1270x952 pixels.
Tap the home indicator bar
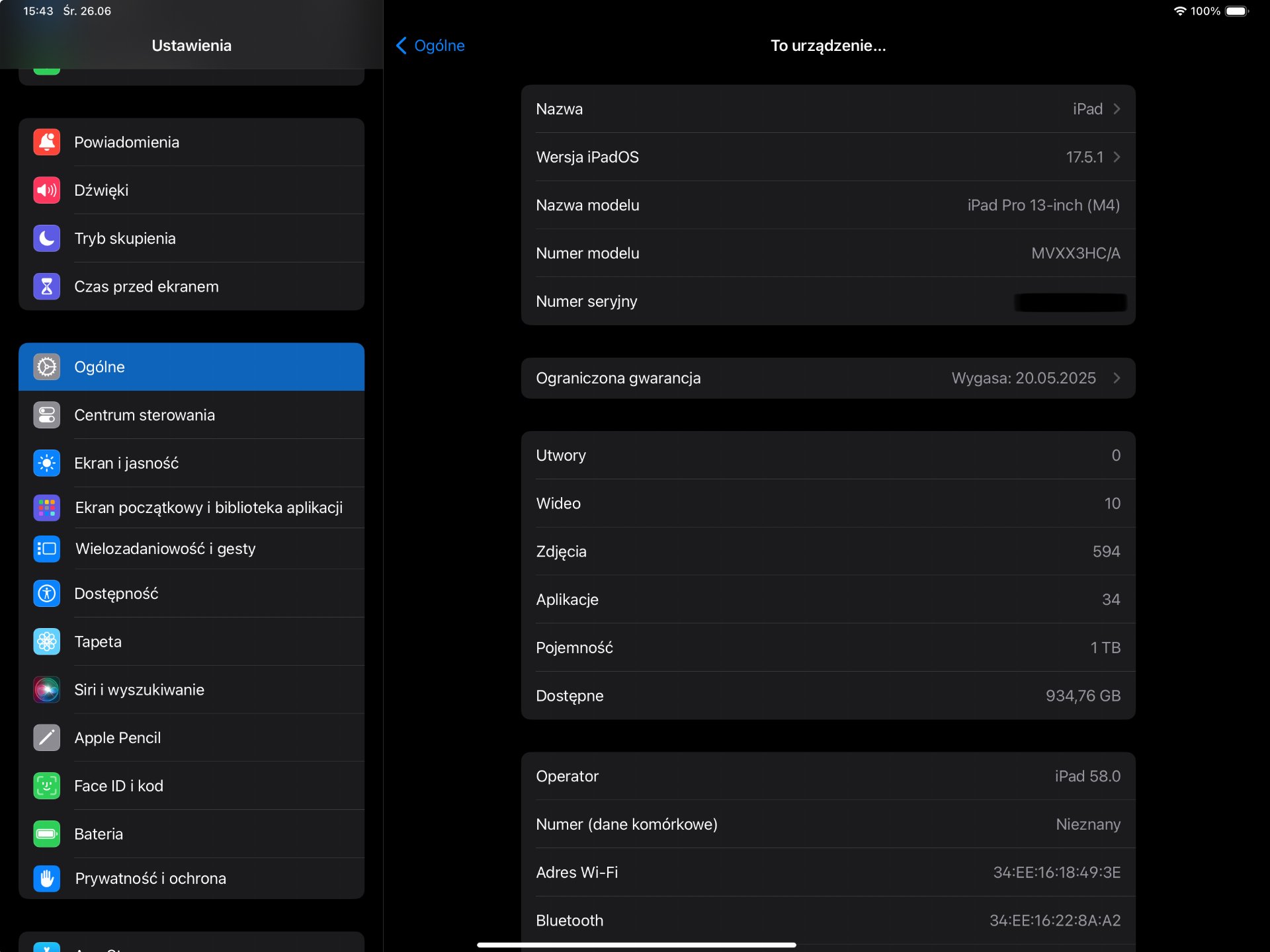[636, 945]
